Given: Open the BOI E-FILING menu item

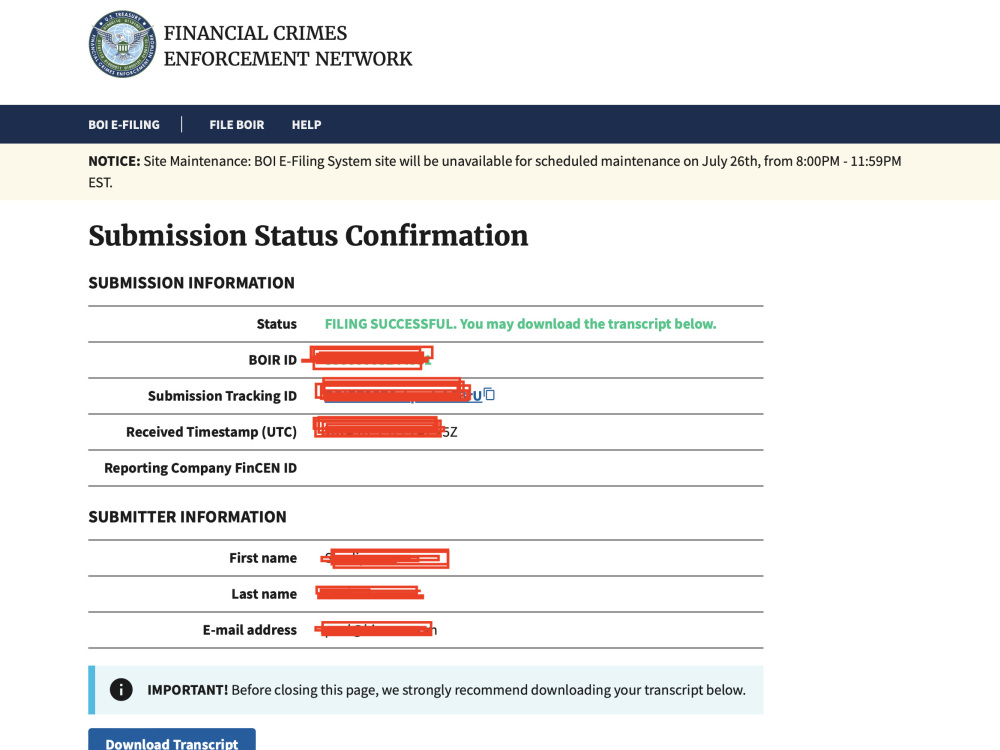Looking at the screenshot, I should coord(124,124).
